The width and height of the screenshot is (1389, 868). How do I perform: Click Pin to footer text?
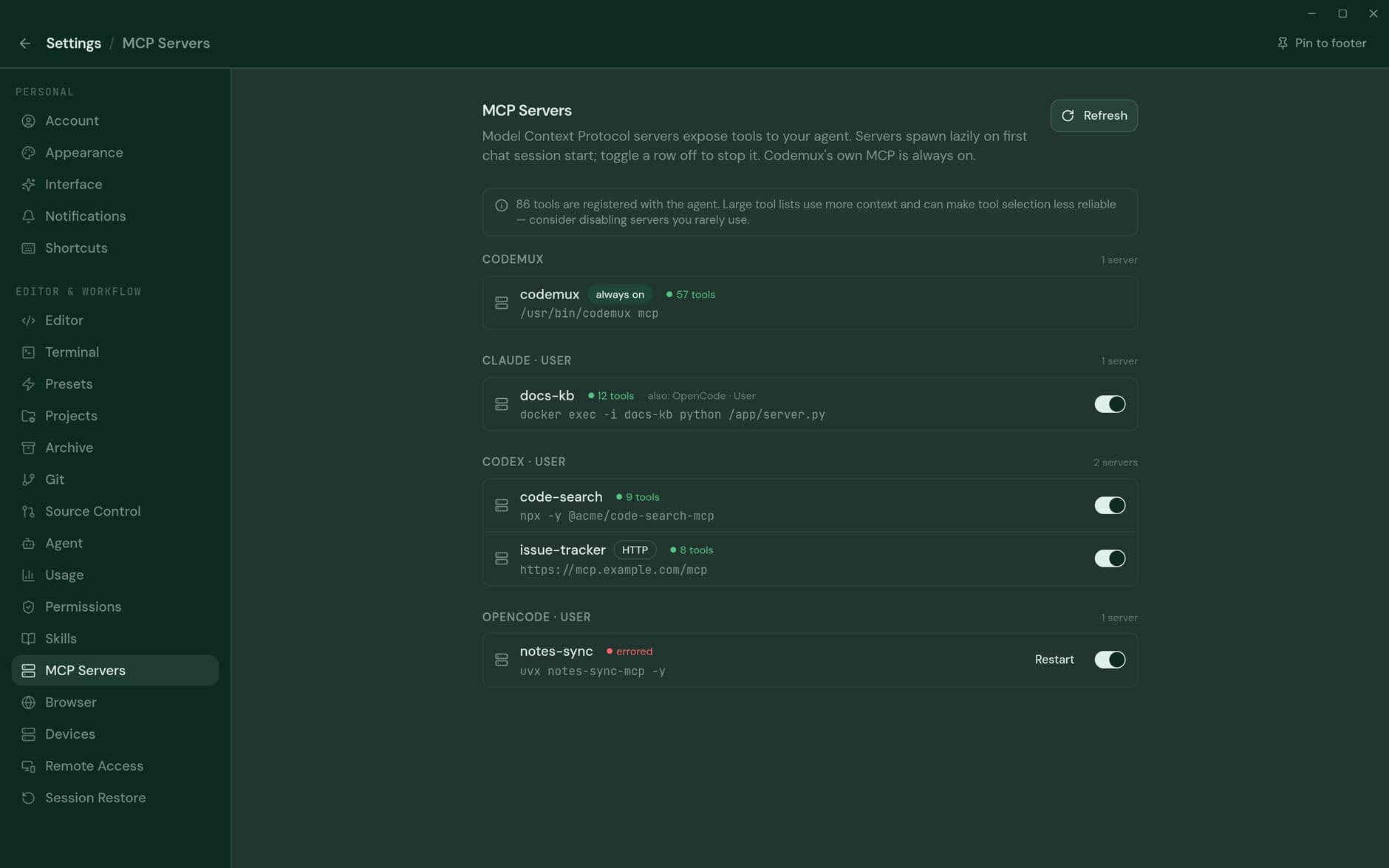pos(1331,44)
